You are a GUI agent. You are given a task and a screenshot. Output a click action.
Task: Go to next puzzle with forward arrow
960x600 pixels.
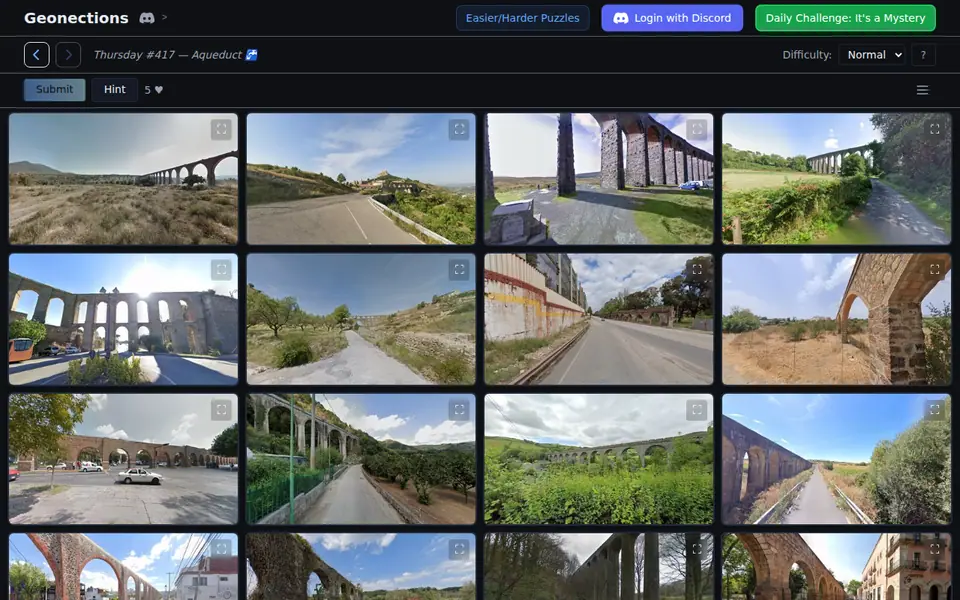68,55
